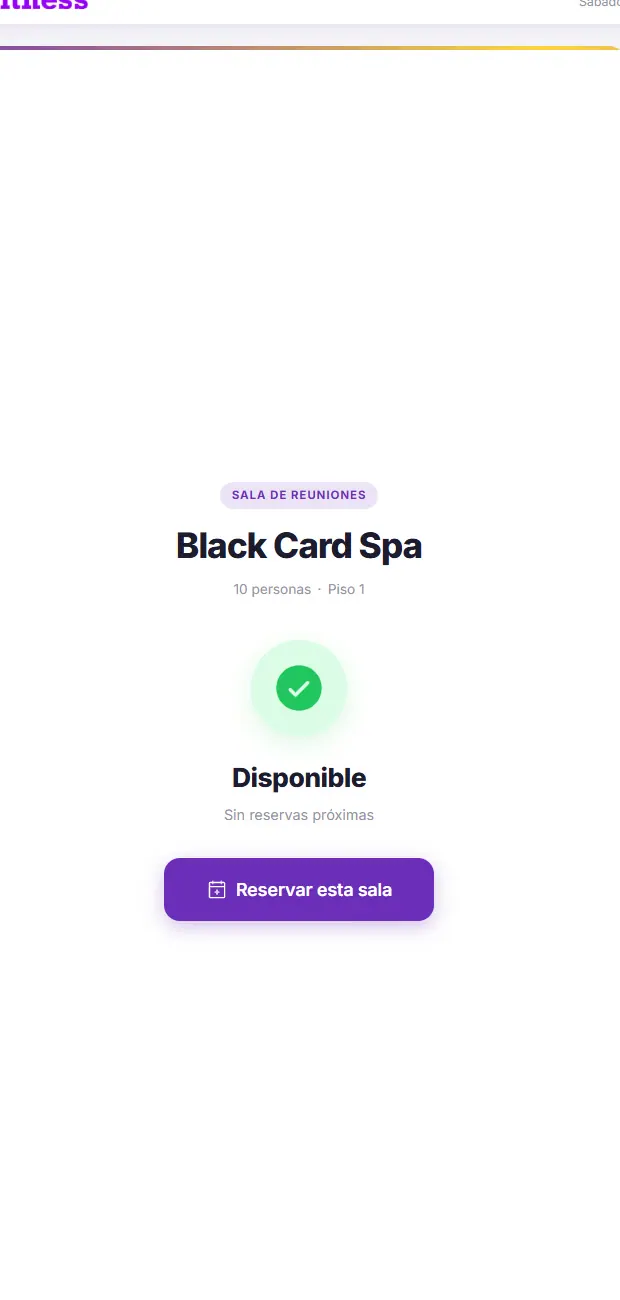
Task: Click the text label inside the purple reserve button
Action: [314, 889]
